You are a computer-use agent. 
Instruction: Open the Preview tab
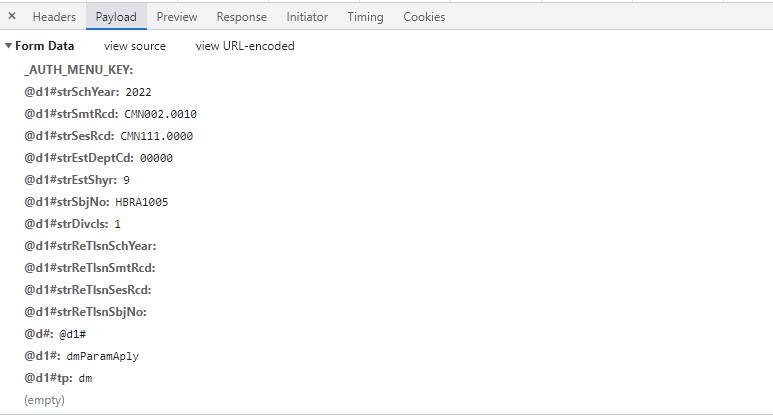pyautogui.click(x=177, y=17)
